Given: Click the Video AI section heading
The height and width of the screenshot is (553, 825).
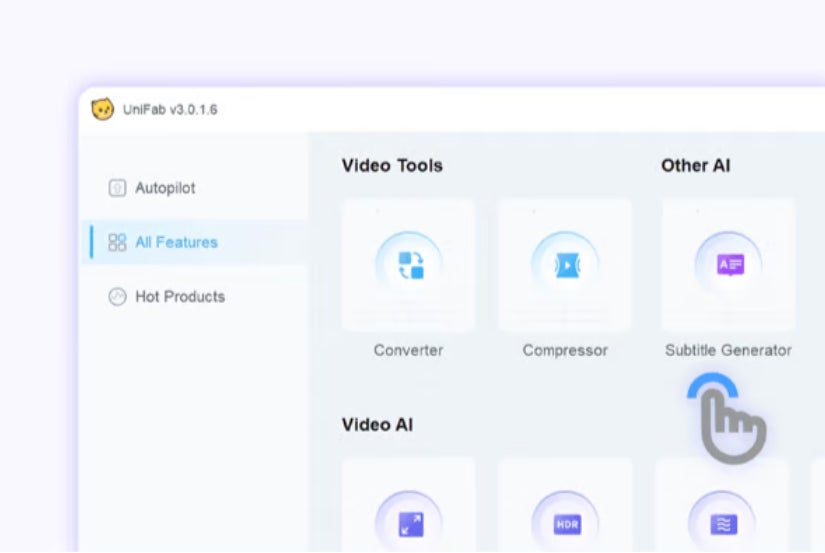Looking at the screenshot, I should pyautogui.click(x=377, y=424).
